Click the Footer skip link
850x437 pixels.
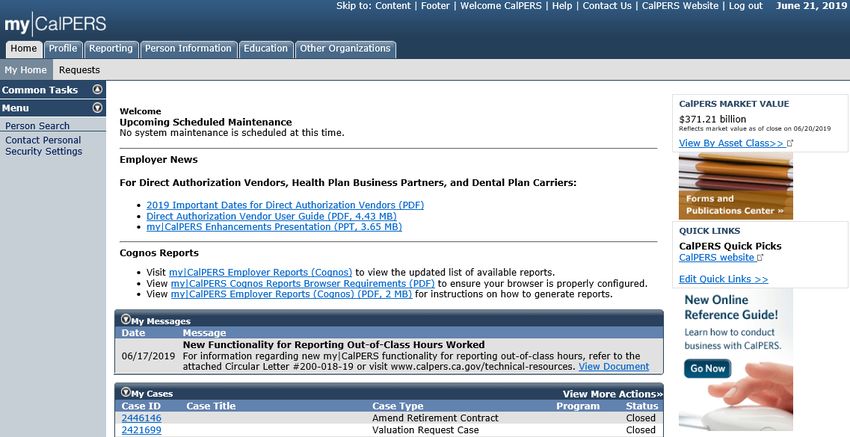(x=435, y=6)
